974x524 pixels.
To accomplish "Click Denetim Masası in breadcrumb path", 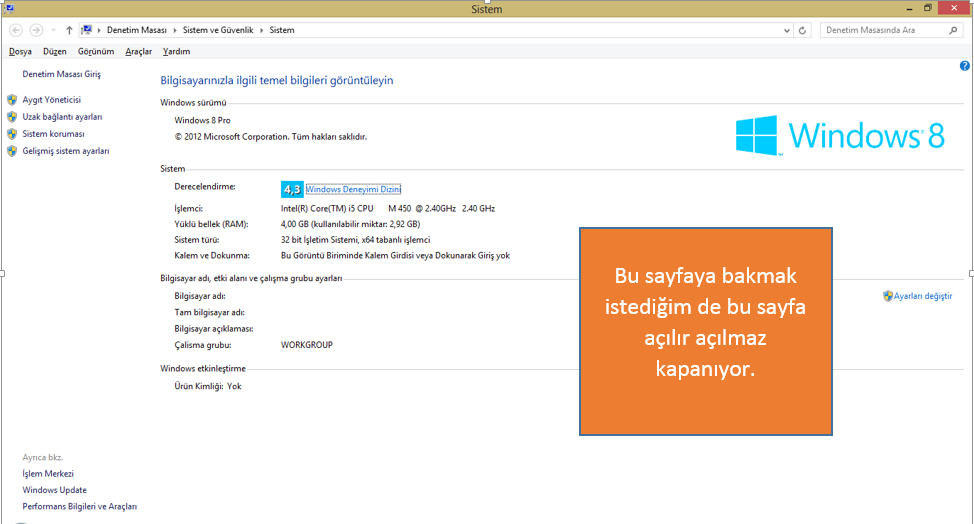I will (x=137, y=30).
